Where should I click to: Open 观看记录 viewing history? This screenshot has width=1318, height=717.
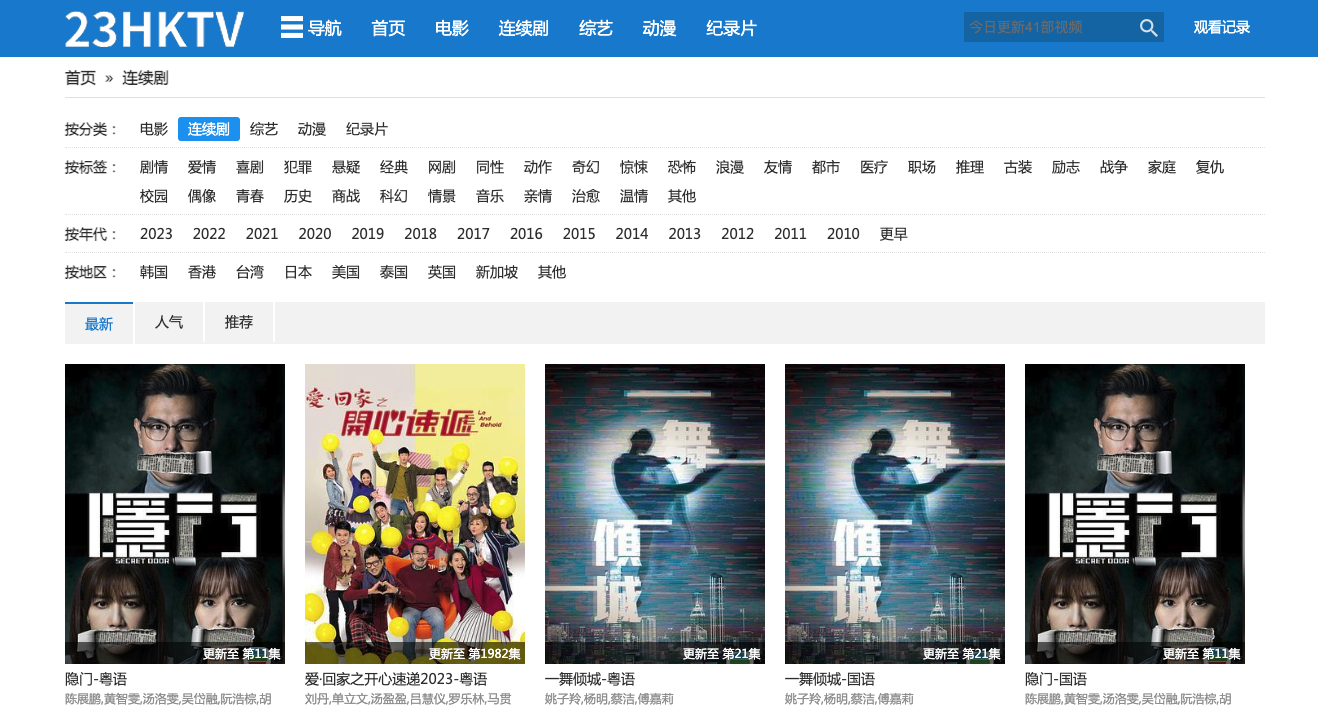[1221, 28]
